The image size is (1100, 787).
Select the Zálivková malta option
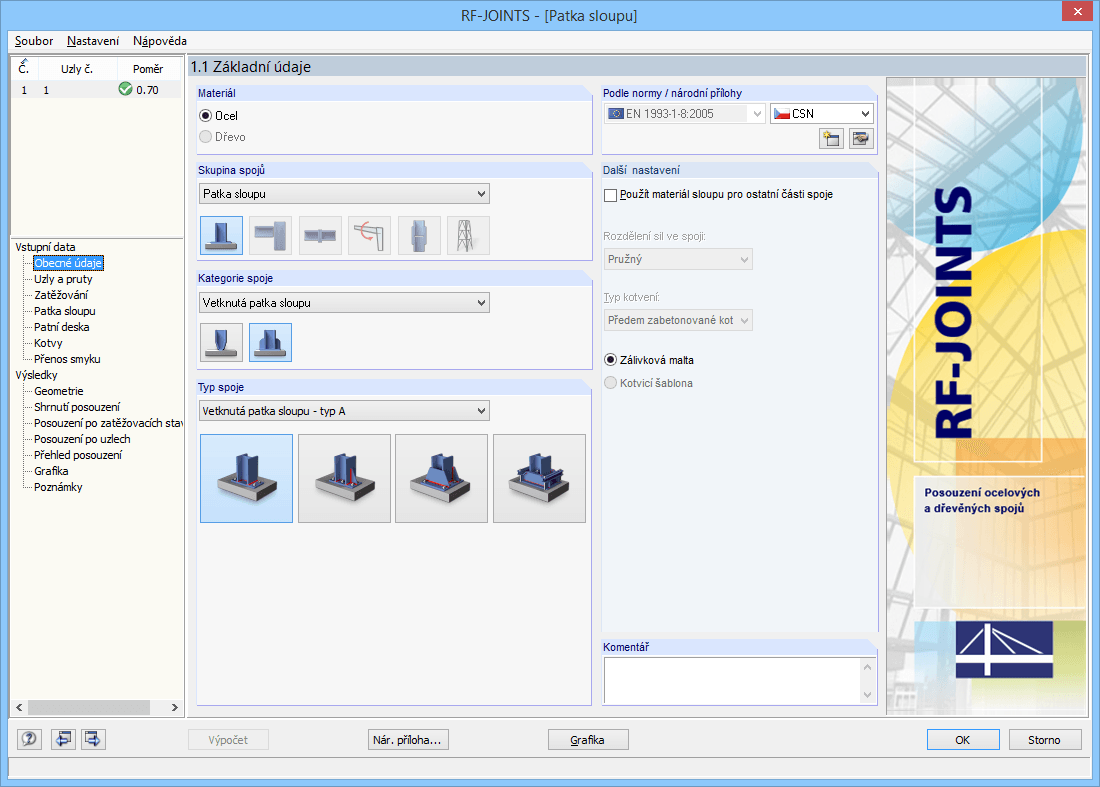click(x=610, y=360)
